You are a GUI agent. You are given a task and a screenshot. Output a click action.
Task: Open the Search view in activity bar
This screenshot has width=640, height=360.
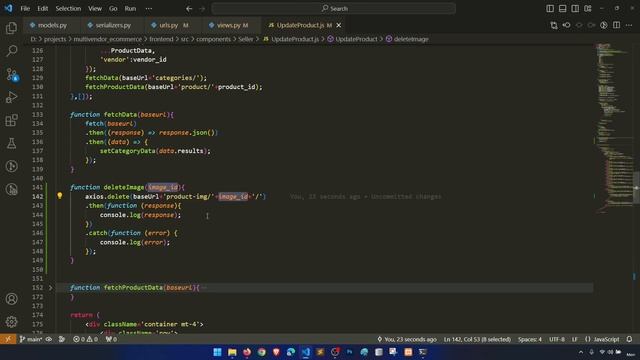pos(11,51)
